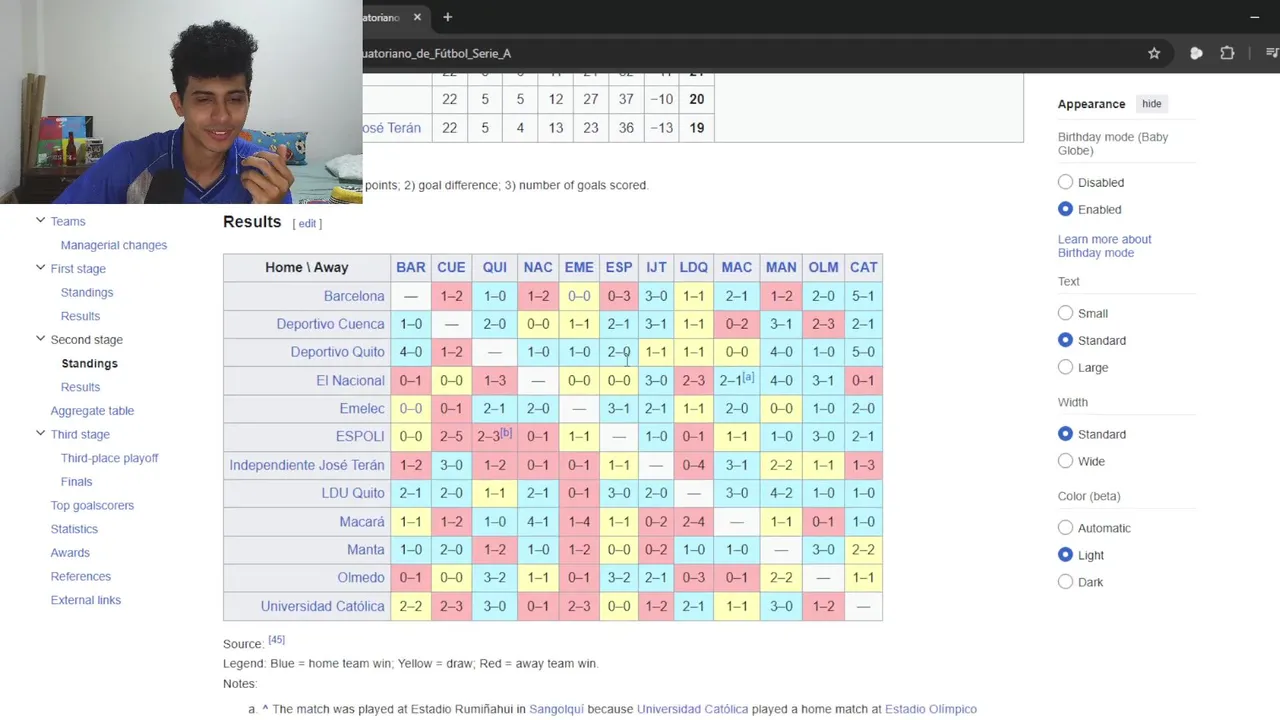Go to Third-place playoff section
This screenshot has width=1280, height=720.
click(x=110, y=458)
